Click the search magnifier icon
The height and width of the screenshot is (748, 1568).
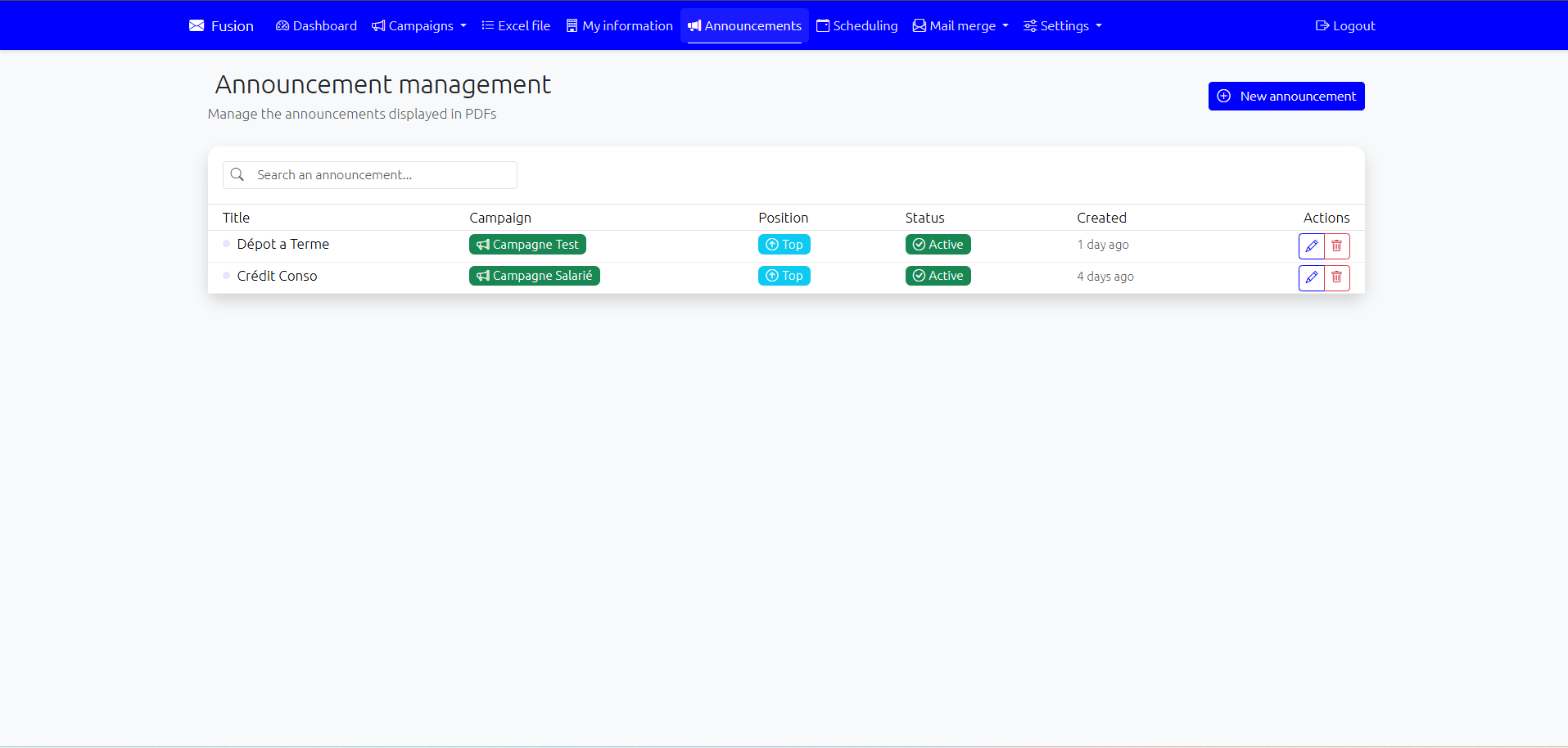(237, 174)
